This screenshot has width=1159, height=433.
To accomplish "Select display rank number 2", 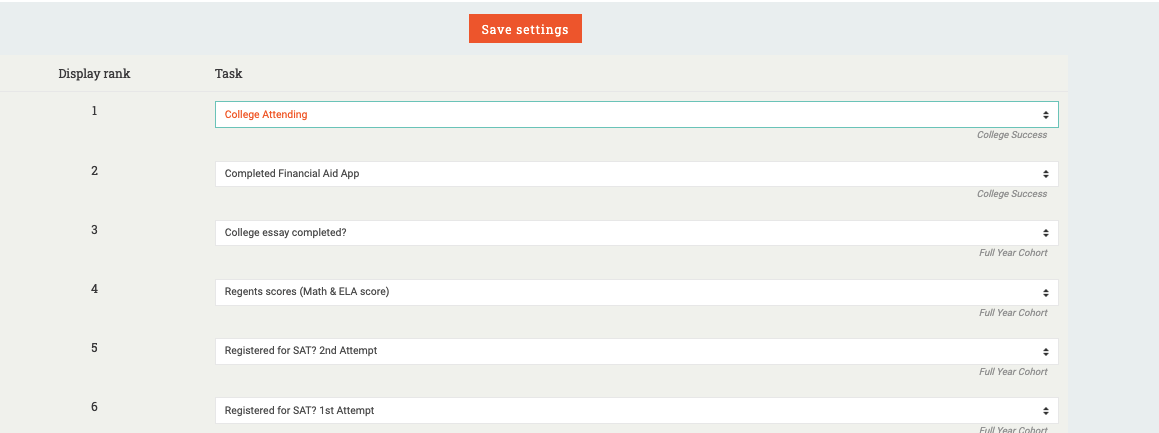I will pos(94,170).
